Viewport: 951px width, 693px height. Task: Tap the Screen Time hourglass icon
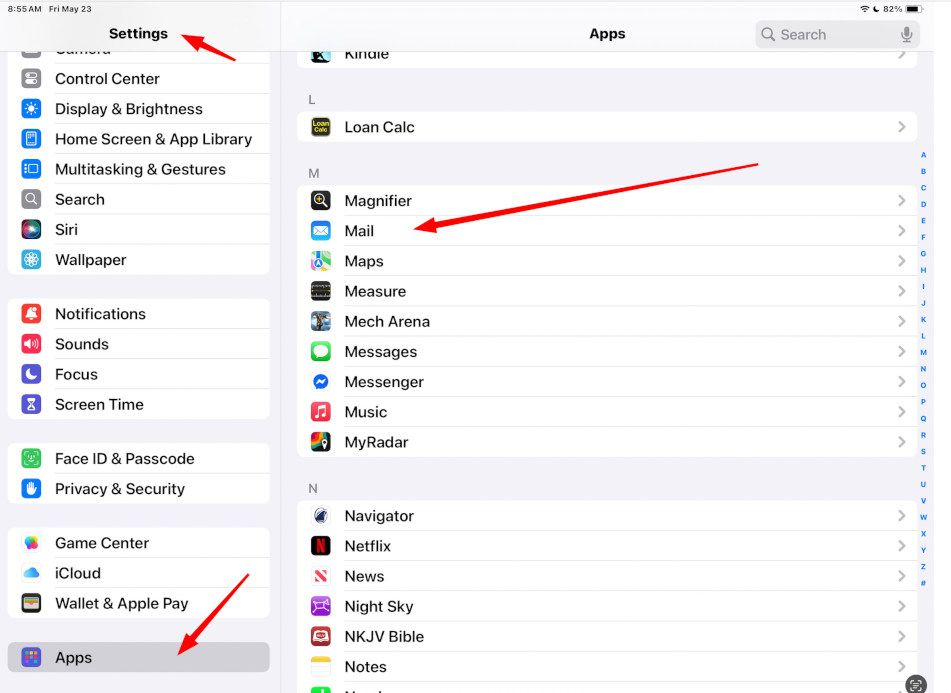31,404
